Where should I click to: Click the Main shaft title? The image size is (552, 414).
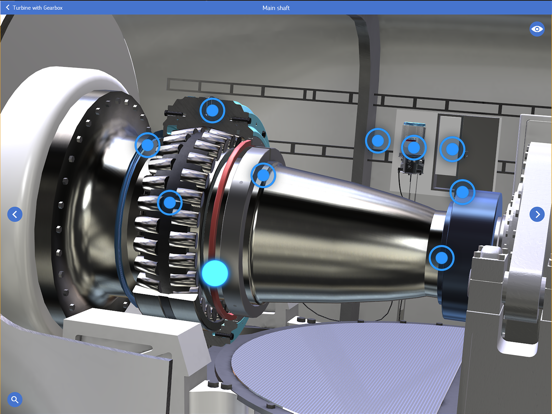pos(276,8)
